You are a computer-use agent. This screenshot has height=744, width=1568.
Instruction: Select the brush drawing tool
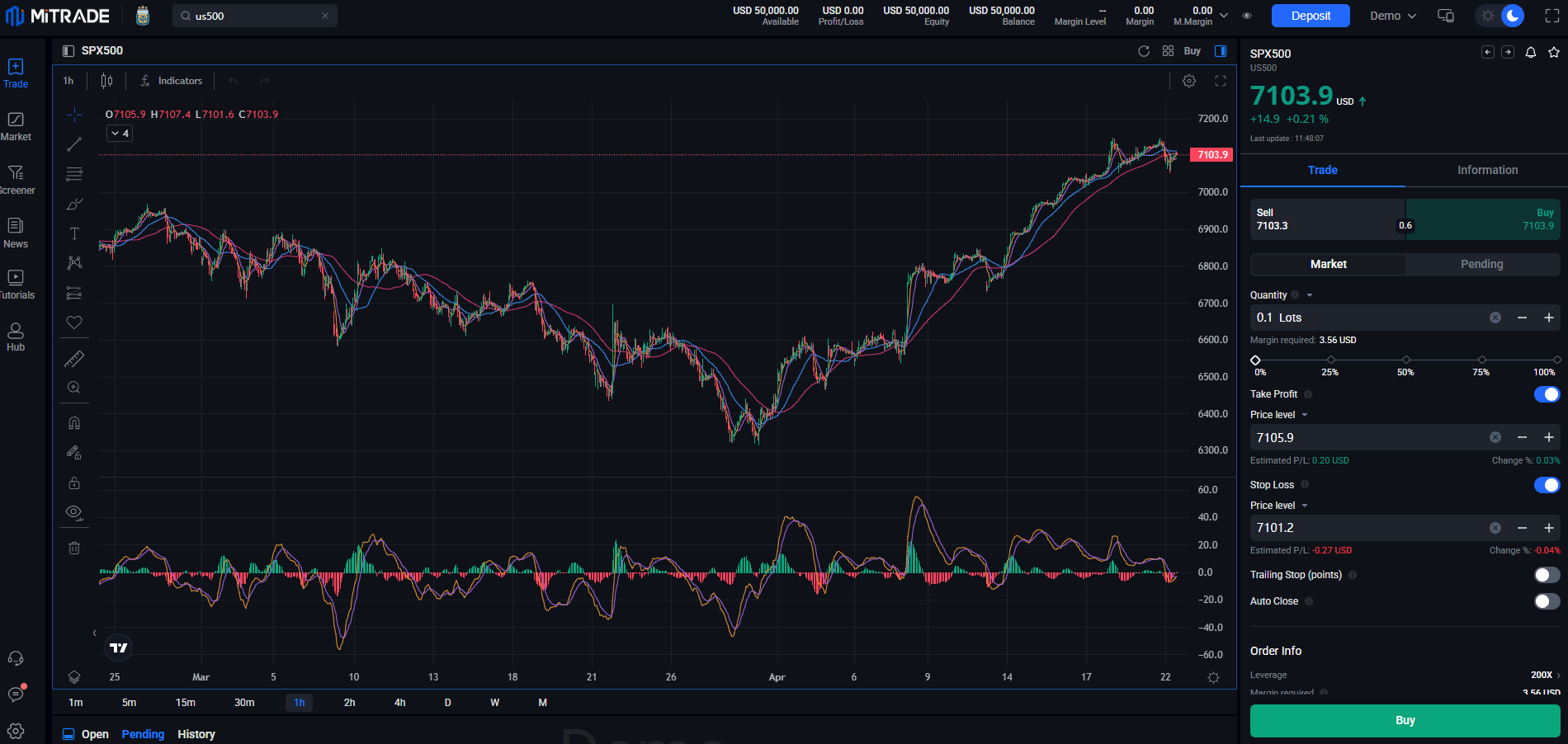[74, 204]
